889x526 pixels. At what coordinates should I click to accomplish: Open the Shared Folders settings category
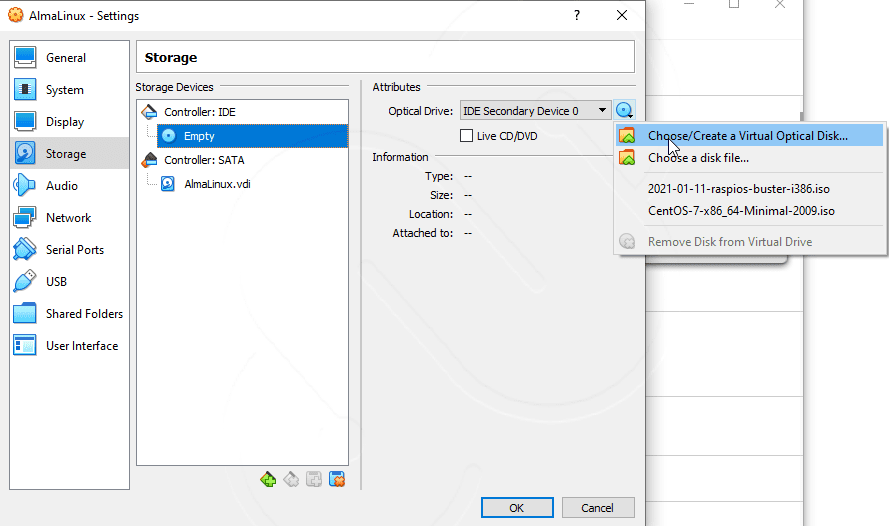(x=69, y=314)
